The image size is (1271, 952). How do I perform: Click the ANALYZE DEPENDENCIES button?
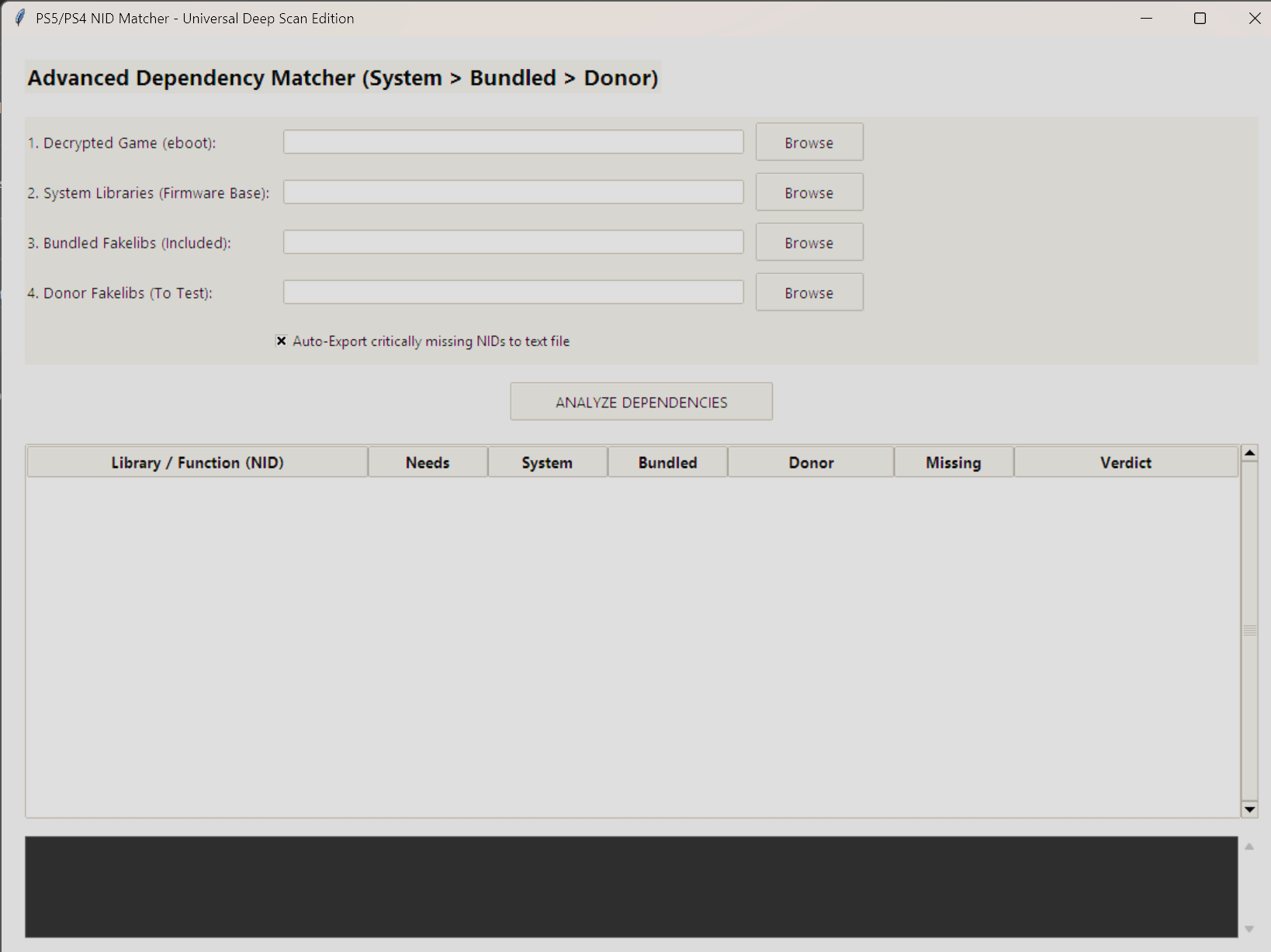pos(641,402)
